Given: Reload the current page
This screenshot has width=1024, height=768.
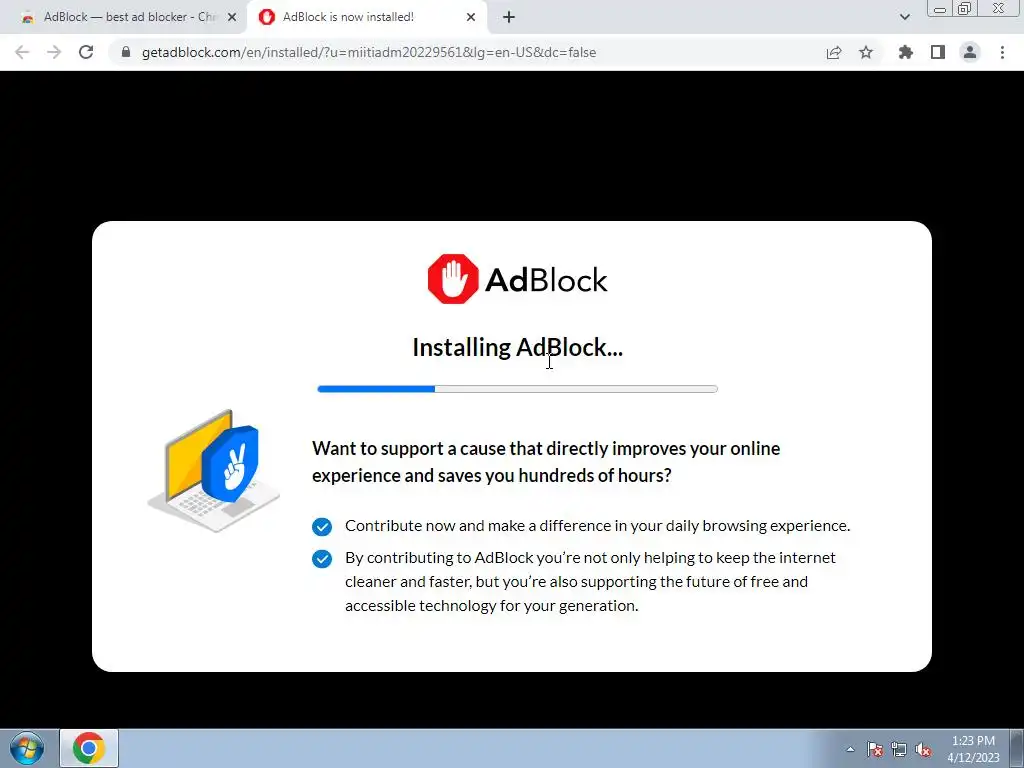Looking at the screenshot, I should point(86,52).
